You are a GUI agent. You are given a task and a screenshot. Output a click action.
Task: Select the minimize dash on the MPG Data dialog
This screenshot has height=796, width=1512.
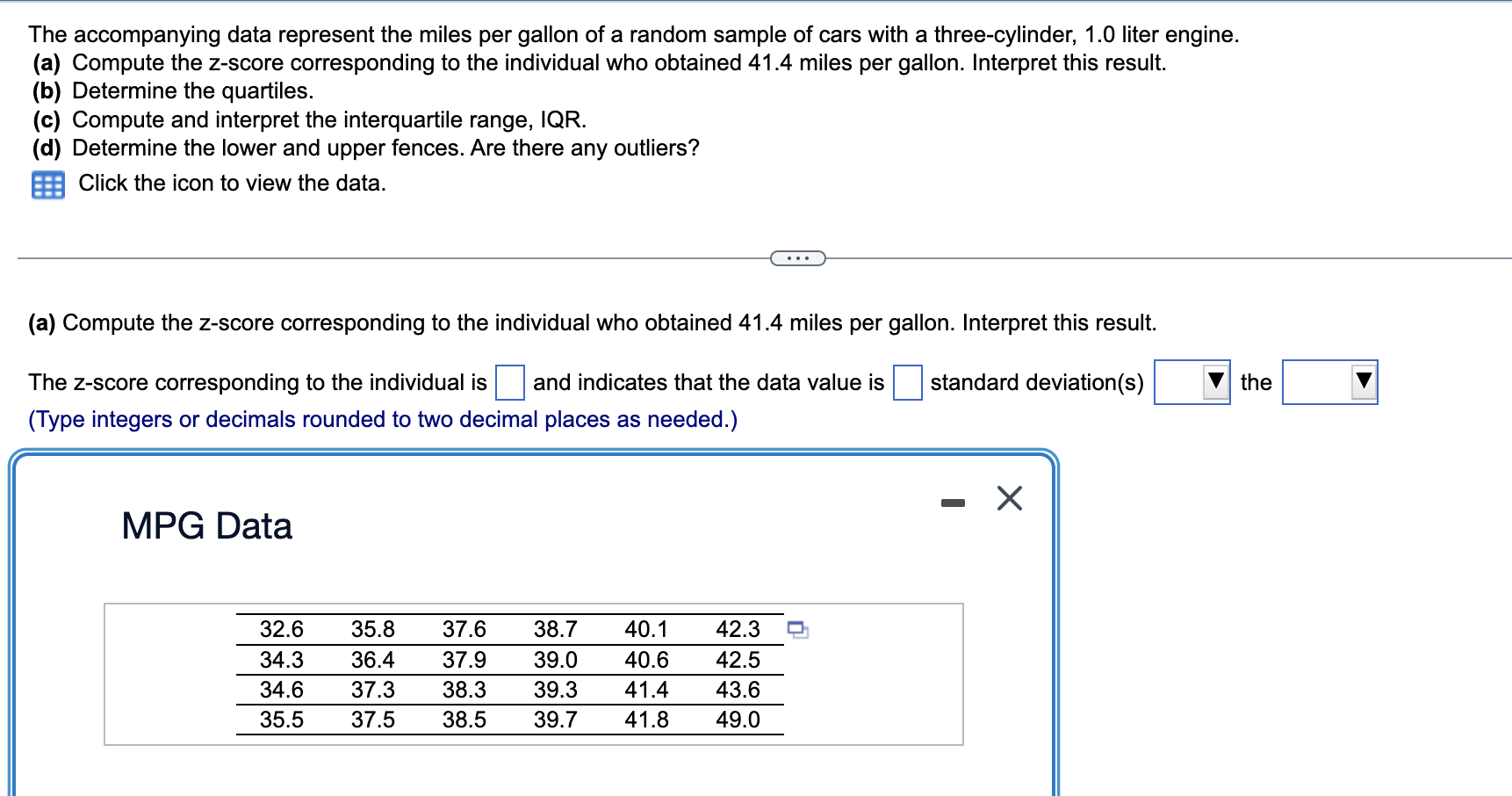coord(954,500)
